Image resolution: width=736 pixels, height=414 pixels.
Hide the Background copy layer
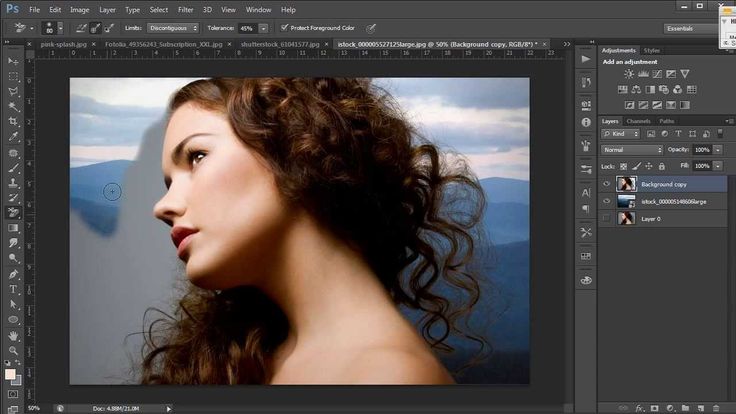pos(606,184)
